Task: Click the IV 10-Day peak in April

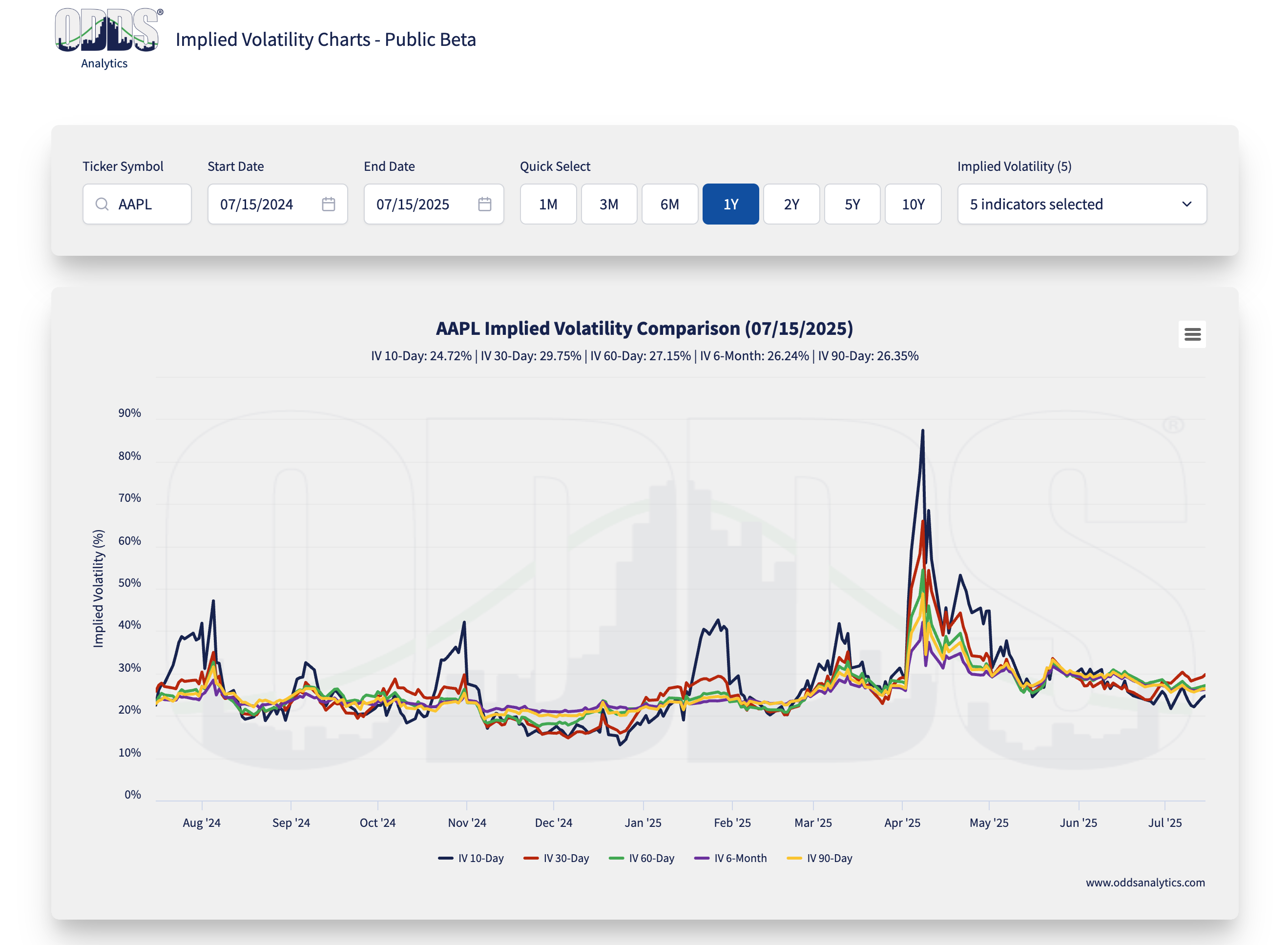Action: tap(922, 431)
